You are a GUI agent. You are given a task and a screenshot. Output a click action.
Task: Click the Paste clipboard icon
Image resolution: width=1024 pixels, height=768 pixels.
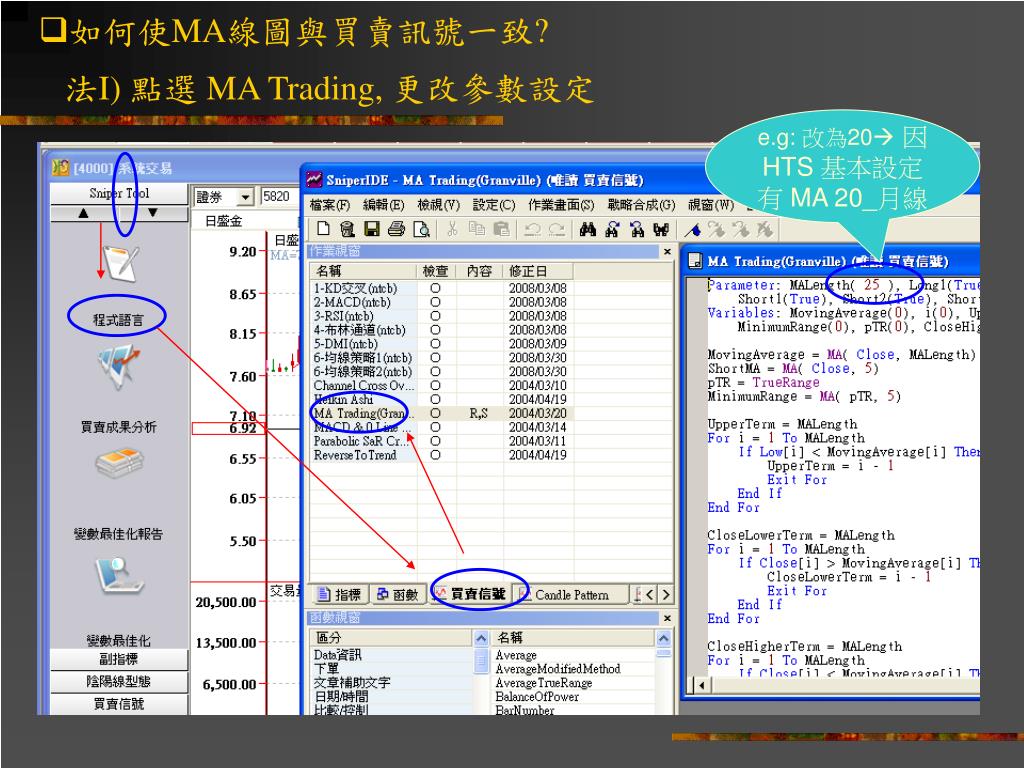[x=501, y=229]
